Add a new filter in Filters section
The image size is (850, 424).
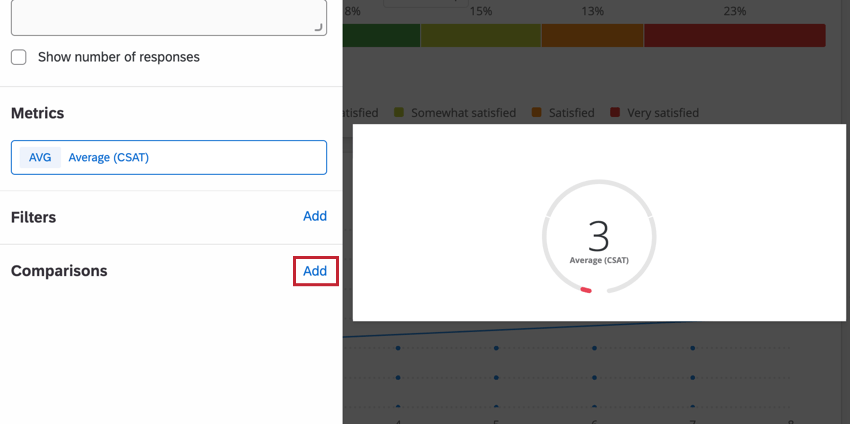(x=315, y=216)
